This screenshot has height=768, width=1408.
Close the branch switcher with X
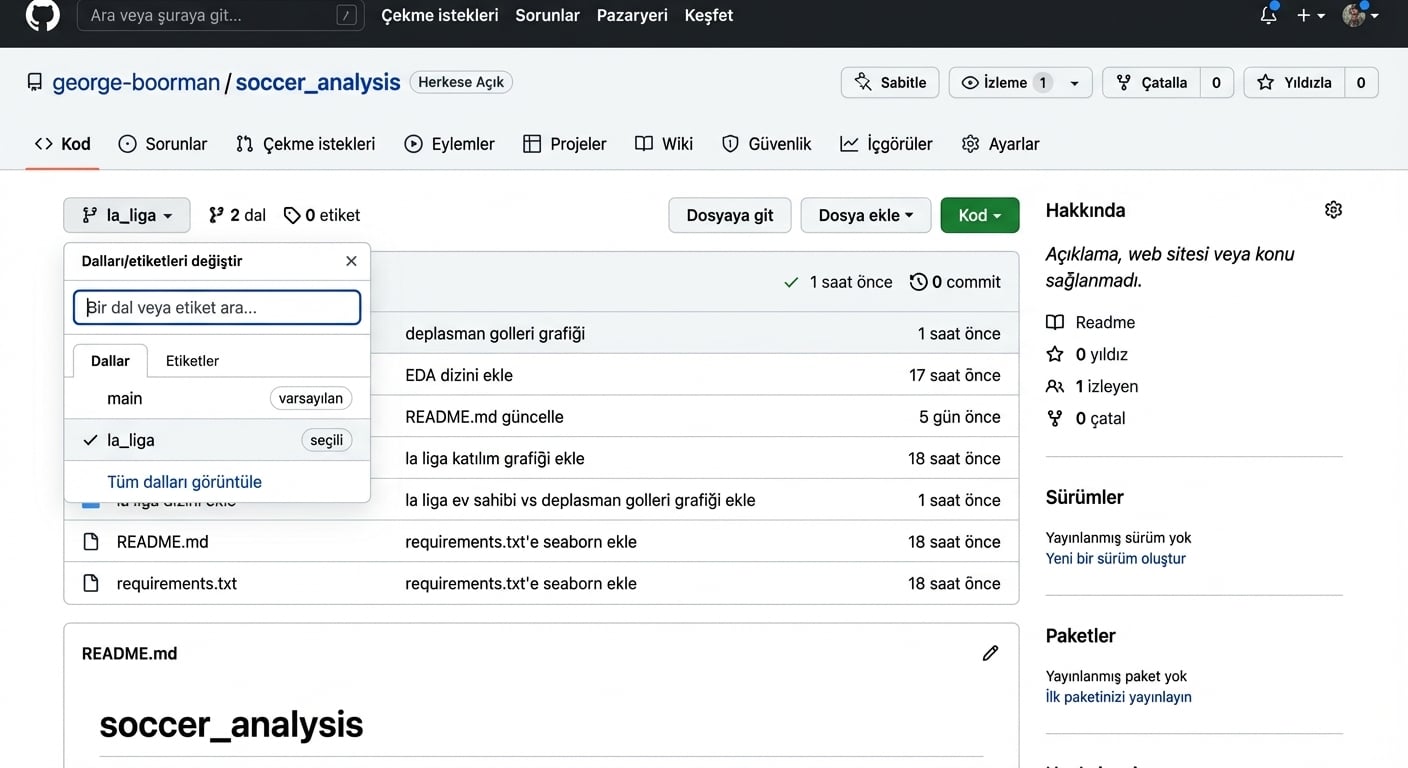(x=351, y=261)
